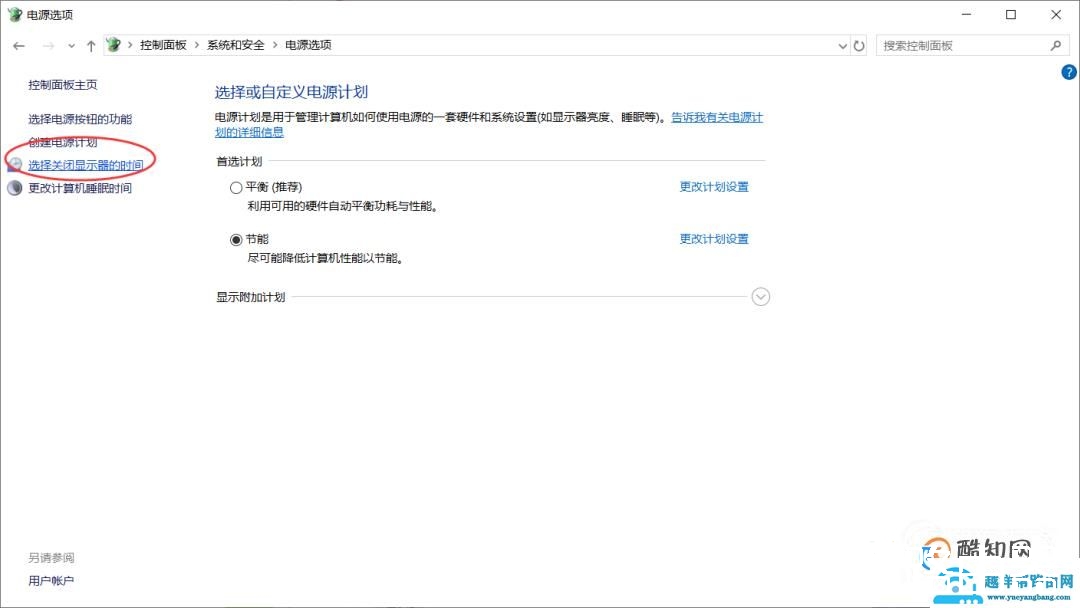Open the address bar dropdown arrow
This screenshot has width=1080, height=608.
tap(841, 45)
